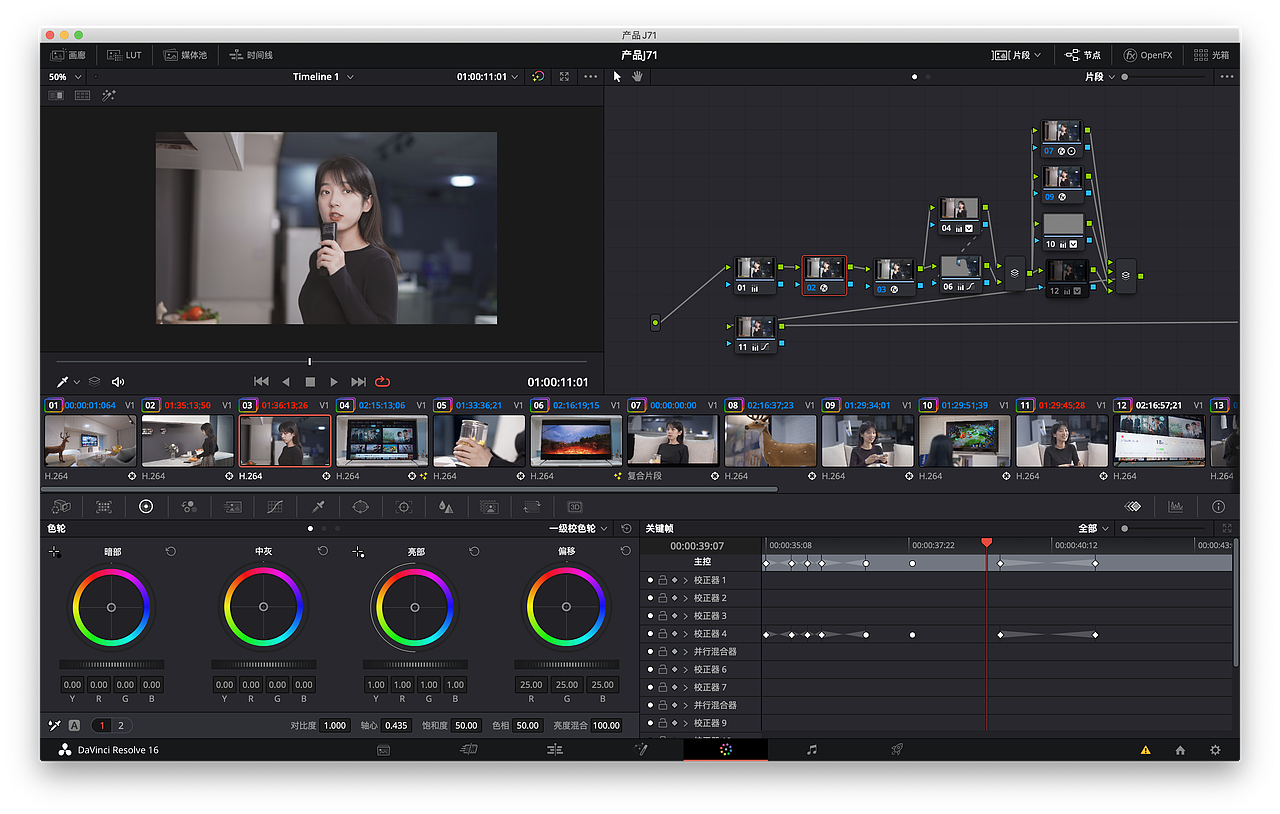The width and height of the screenshot is (1280, 814).
Task: Play in reverse
Action: 286,382
